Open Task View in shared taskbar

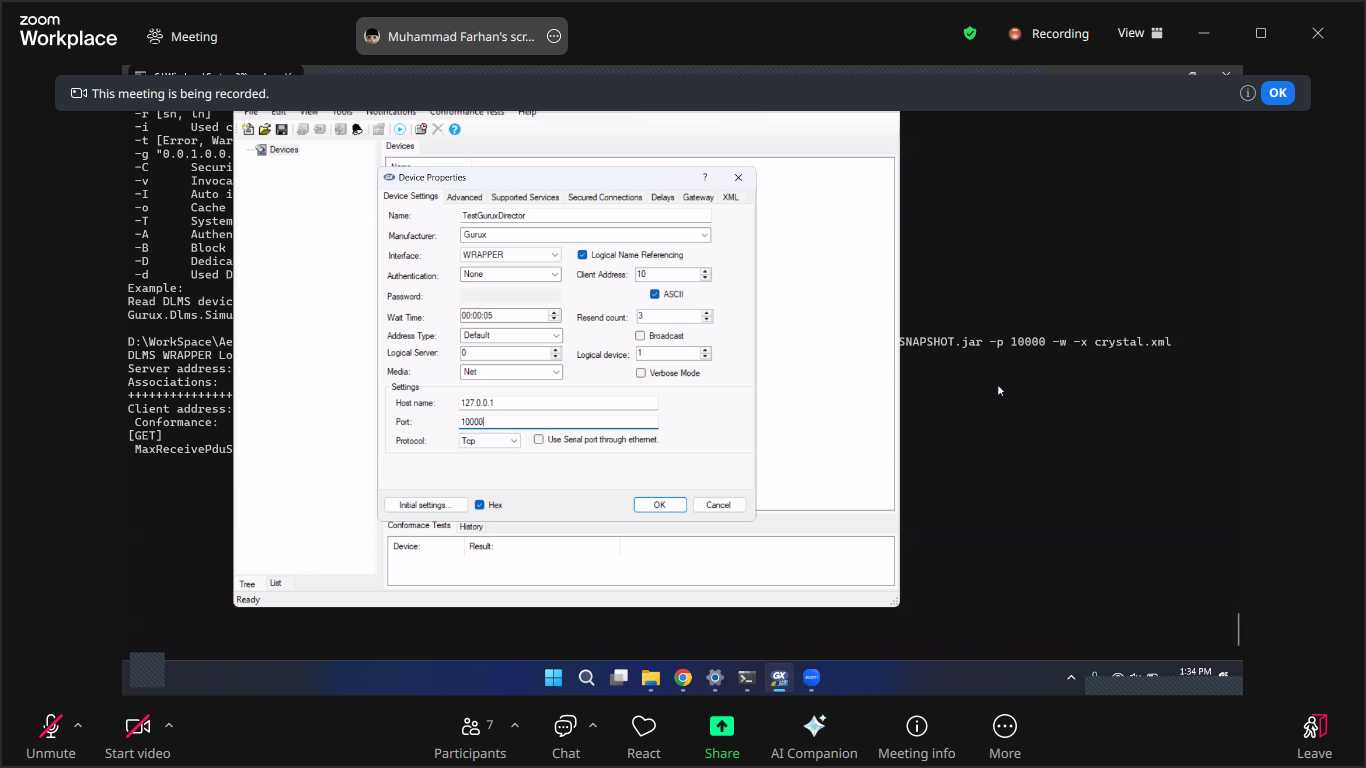pyautogui.click(x=619, y=678)
